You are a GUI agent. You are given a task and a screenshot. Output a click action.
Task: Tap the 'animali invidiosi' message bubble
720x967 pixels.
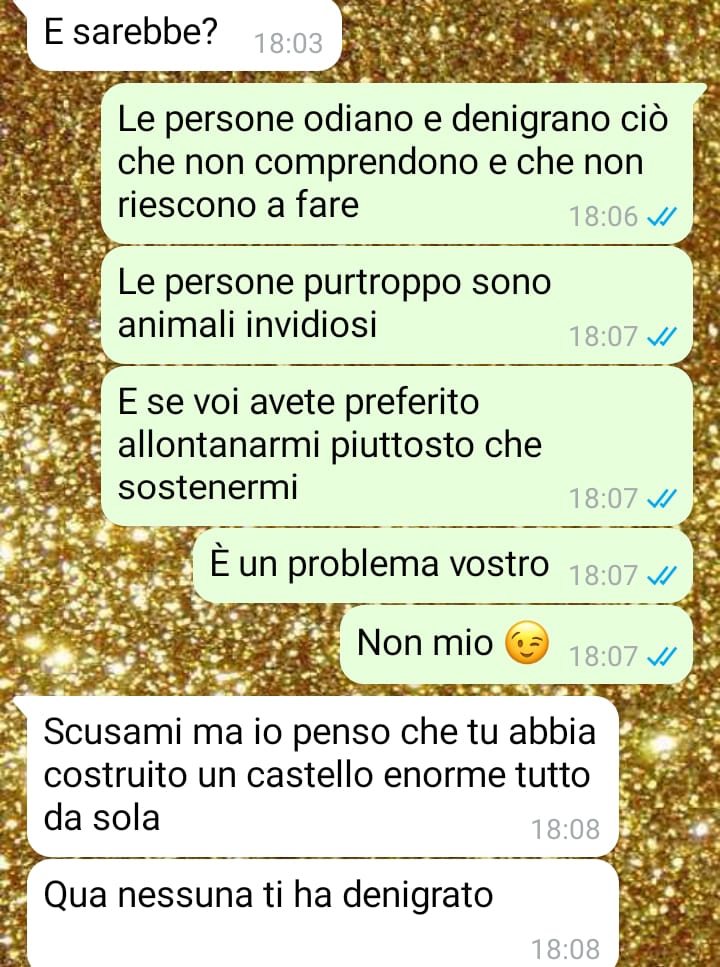pos(397,305)
